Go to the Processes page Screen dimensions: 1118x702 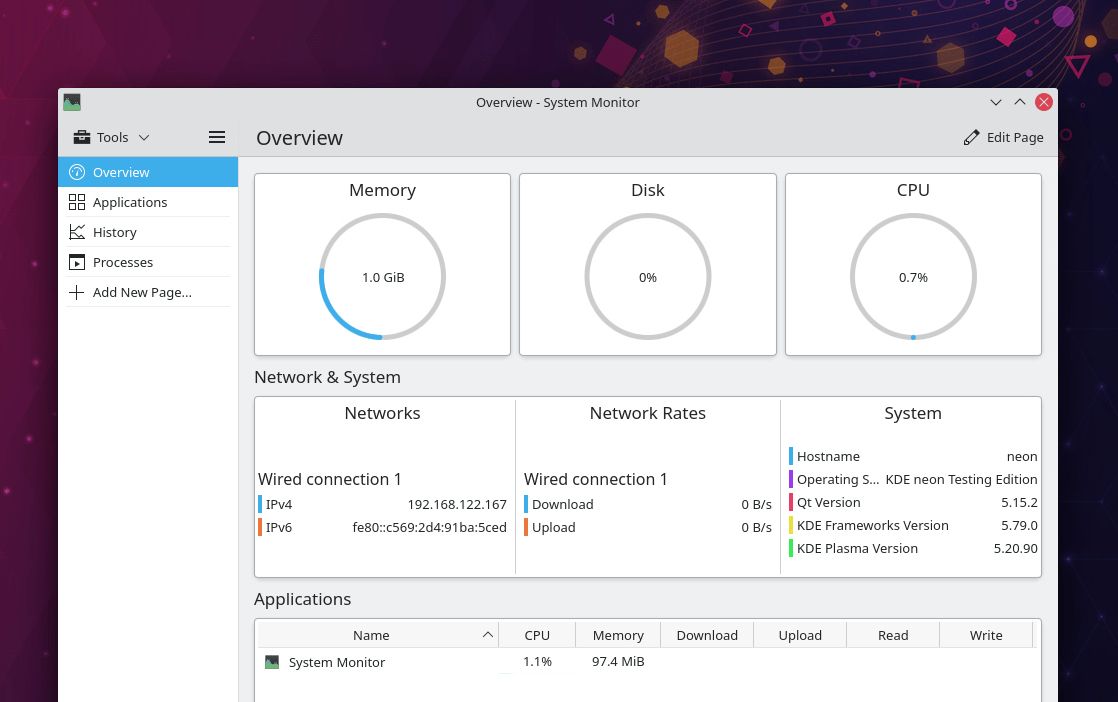148,262
